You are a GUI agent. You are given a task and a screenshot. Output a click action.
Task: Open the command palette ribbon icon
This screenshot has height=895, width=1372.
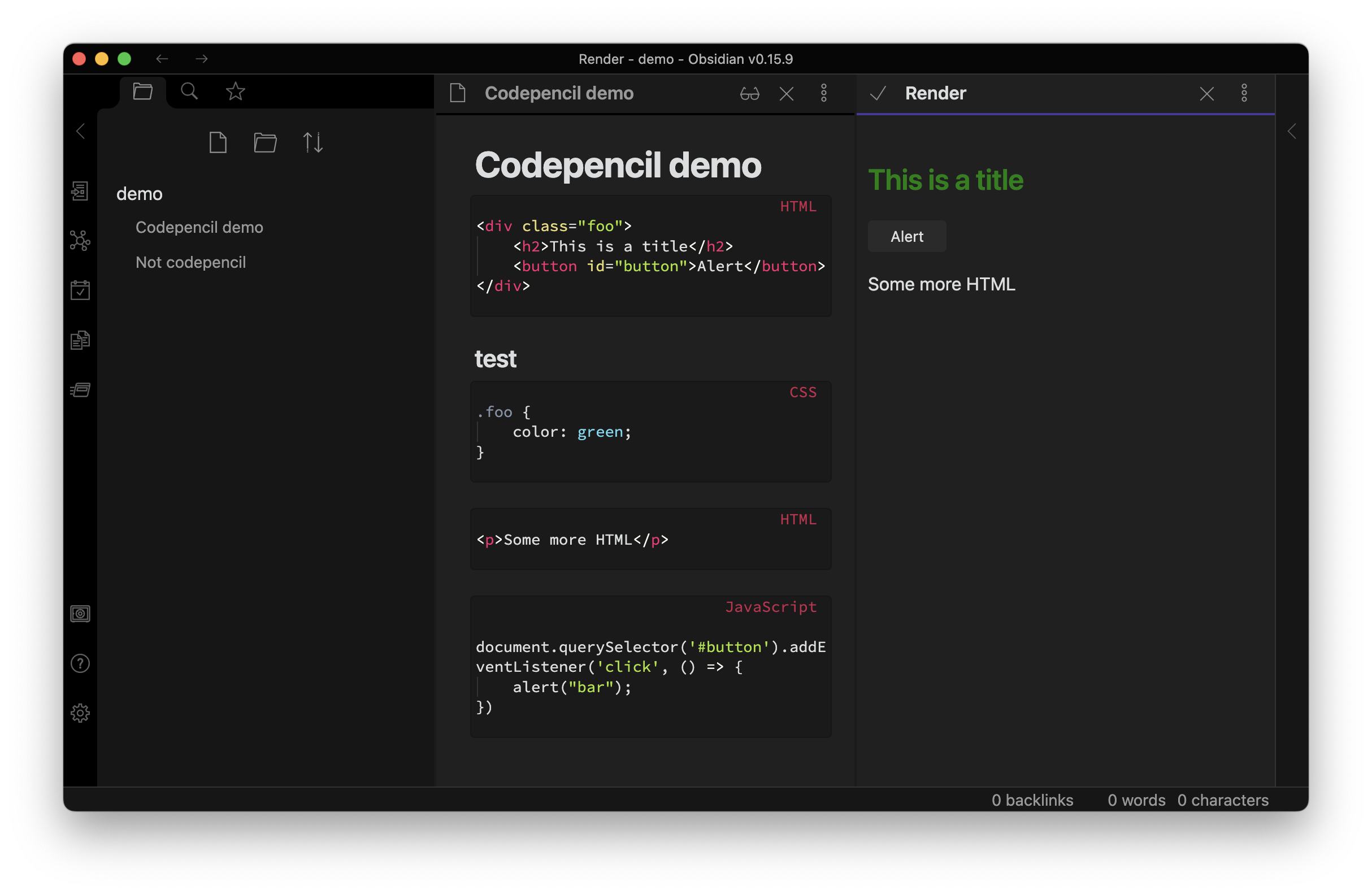(x=80, y=390)
